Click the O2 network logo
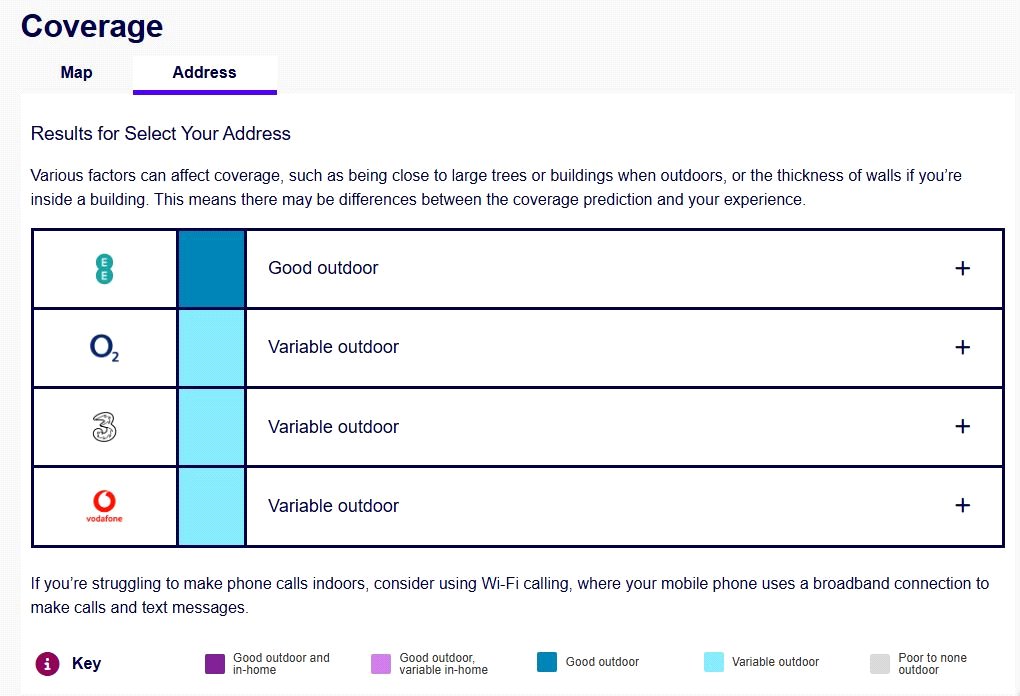 pyautogui.click(x=104, y=348)
